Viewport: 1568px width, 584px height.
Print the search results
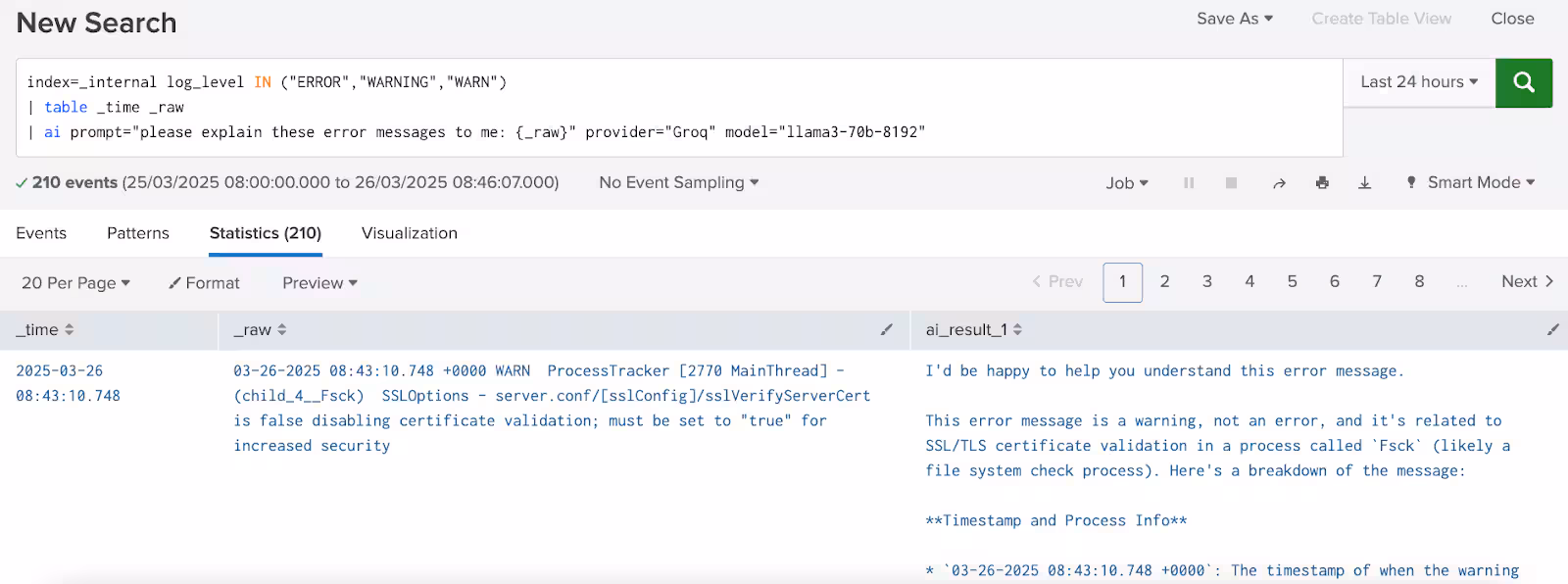click(x=1322, y=183)
